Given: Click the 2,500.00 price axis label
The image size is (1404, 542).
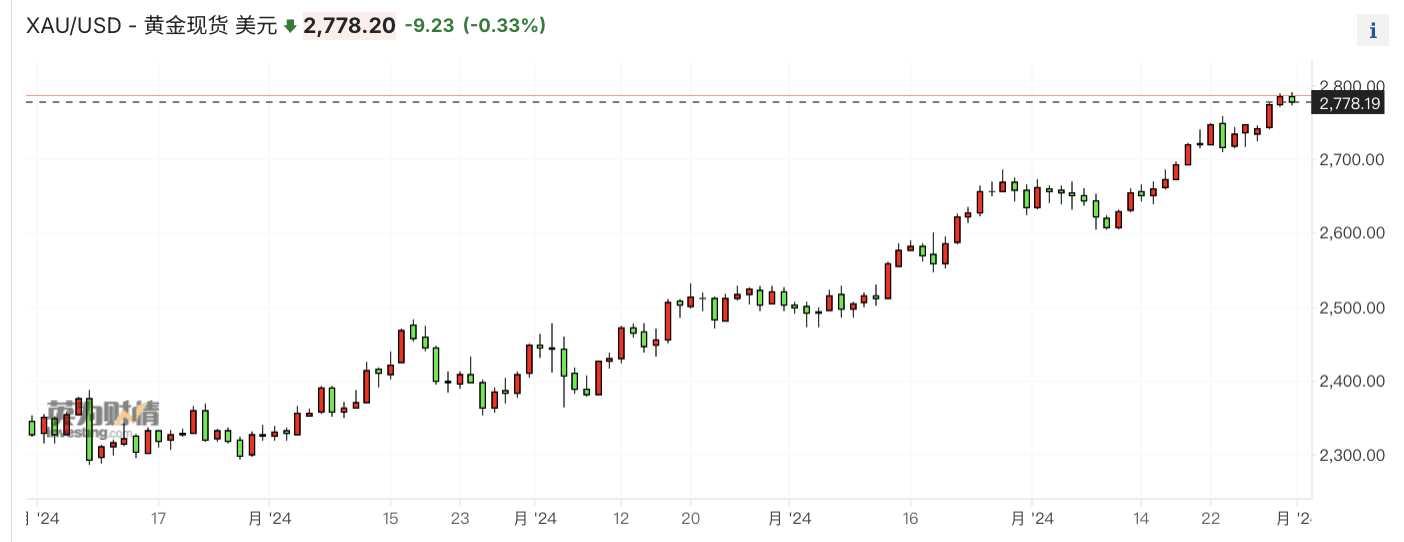Looking at the screenshot, I should 1351,307.
